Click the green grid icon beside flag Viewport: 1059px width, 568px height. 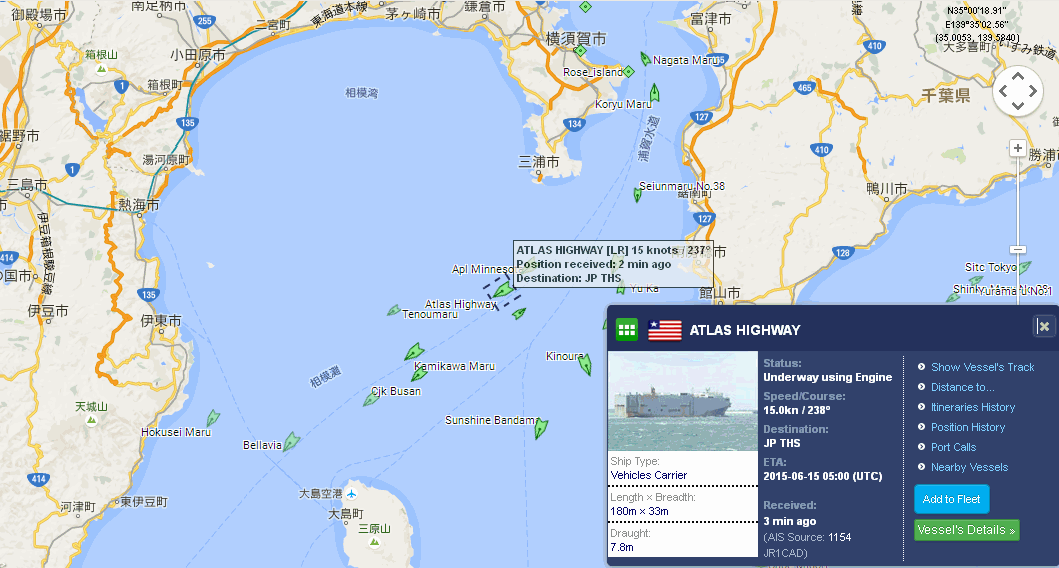627,330
